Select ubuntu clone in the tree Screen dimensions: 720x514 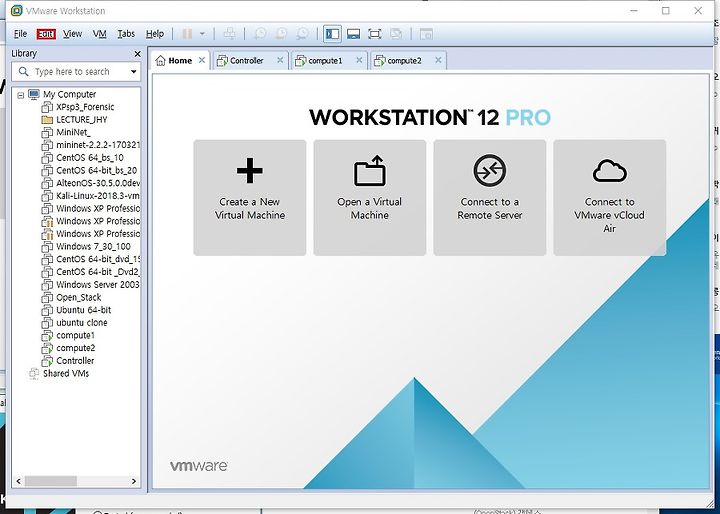(x=82, y=323)
